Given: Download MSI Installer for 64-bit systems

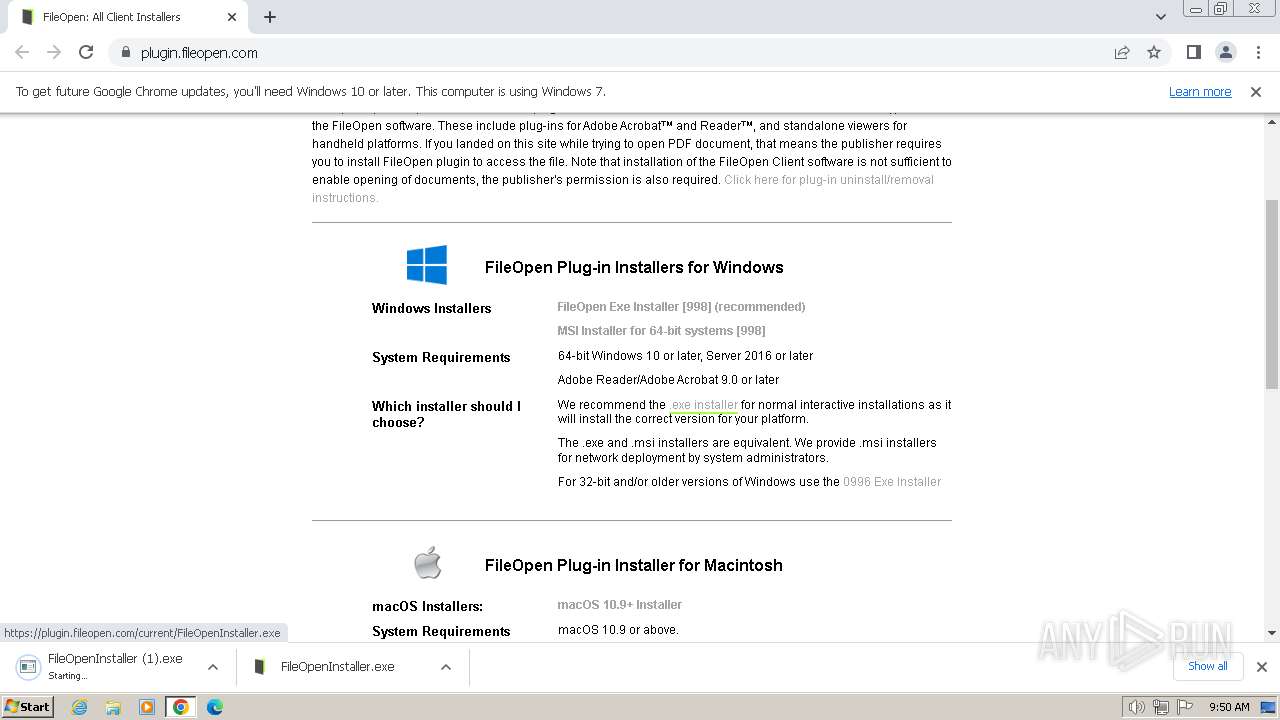Looking at the screenshot, I should pyautogui.click(x=661, y=331).
